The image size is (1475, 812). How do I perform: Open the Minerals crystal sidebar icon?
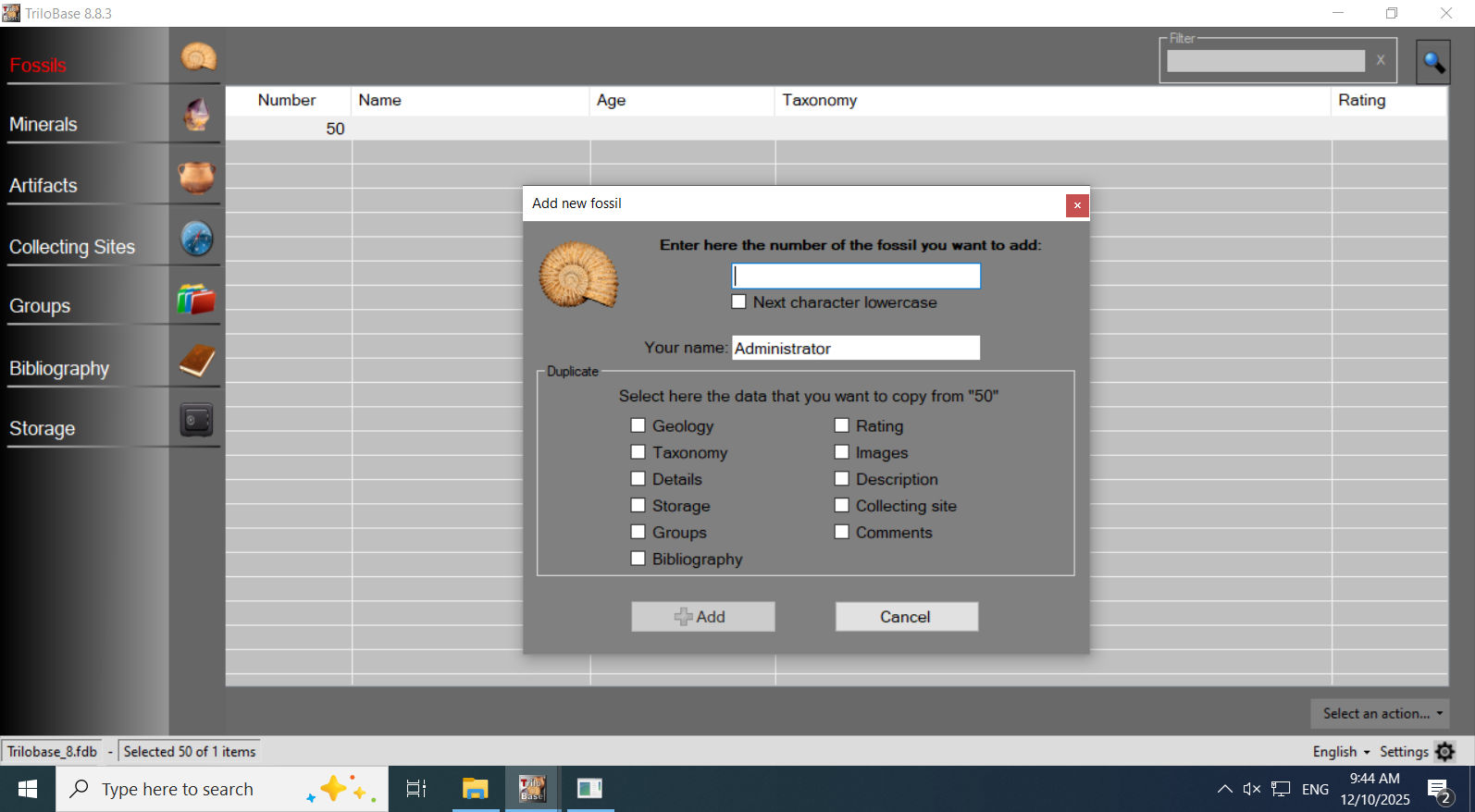[x=197, y=115]
